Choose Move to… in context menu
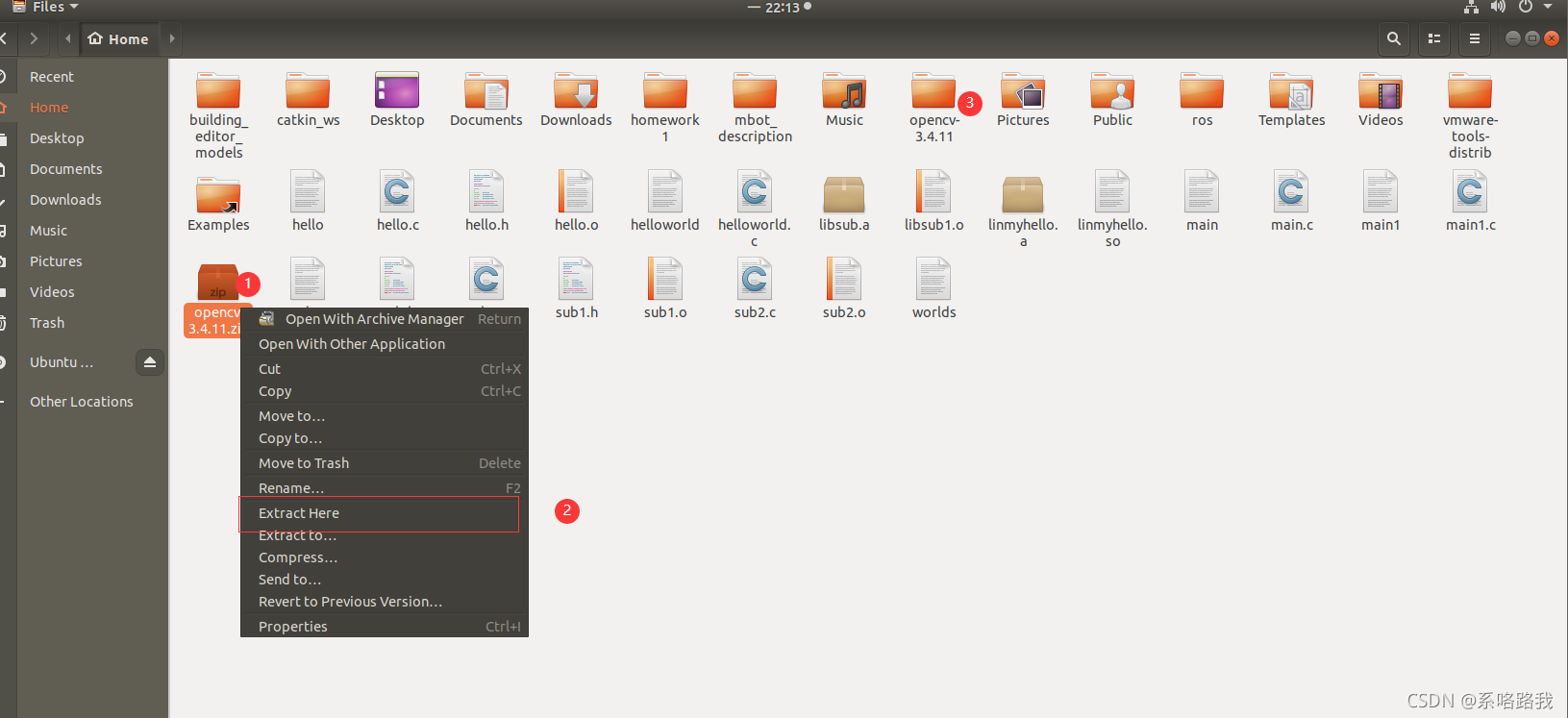 coord(385,416)
